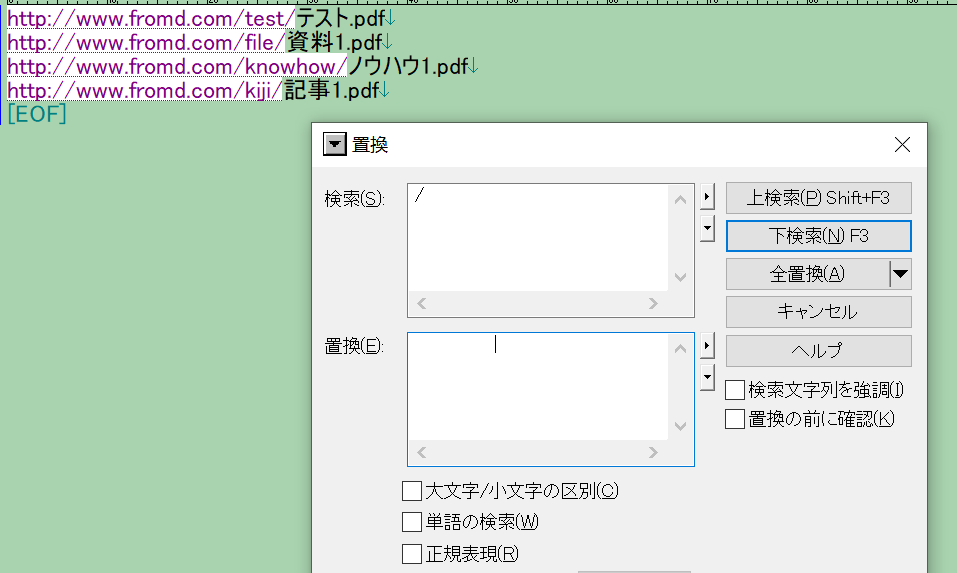Open the history dropdown beside 検索 field
Screen dimensions: 957x573
tap(707, 229)
